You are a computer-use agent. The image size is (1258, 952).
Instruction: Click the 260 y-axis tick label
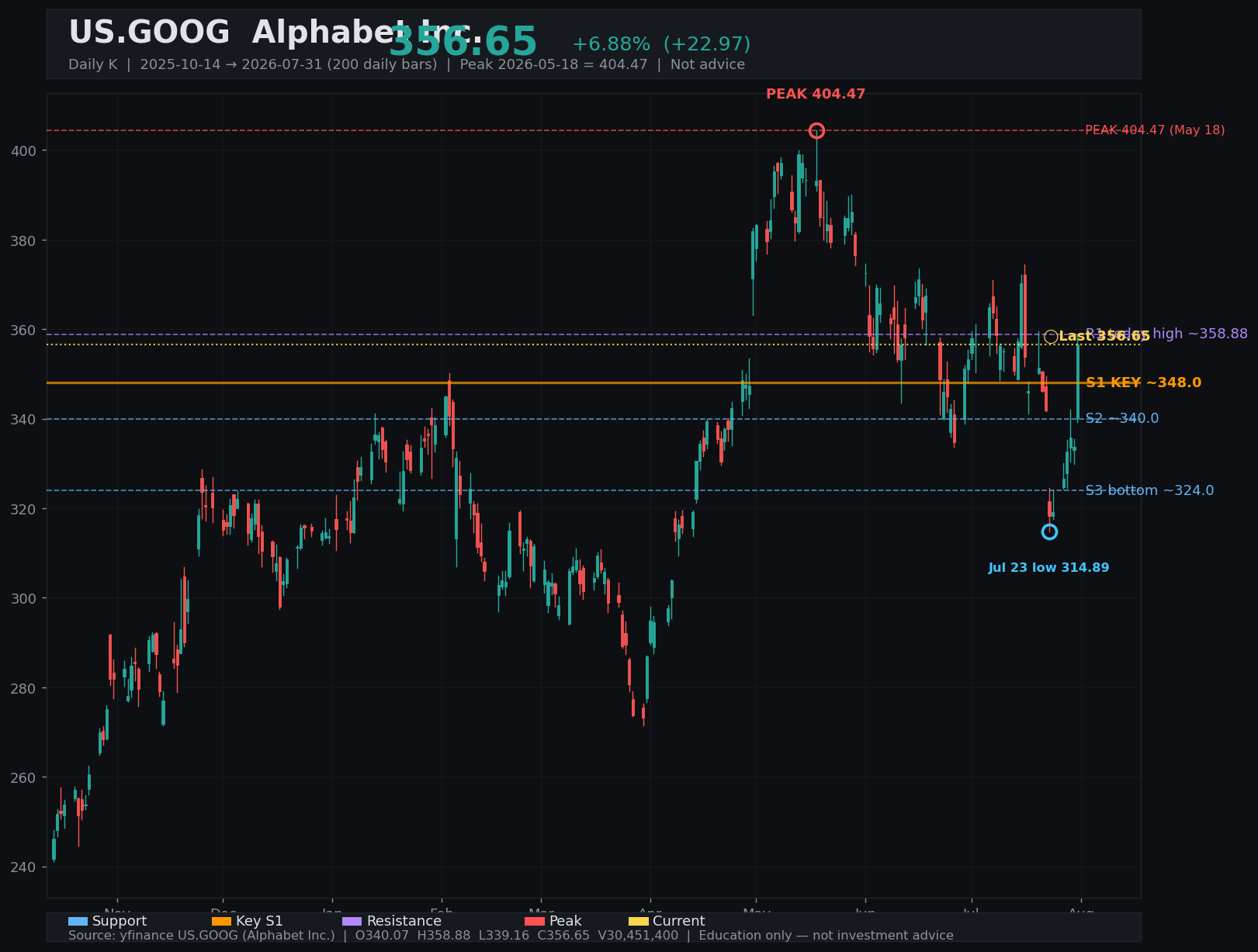click(x=24, y=777)
